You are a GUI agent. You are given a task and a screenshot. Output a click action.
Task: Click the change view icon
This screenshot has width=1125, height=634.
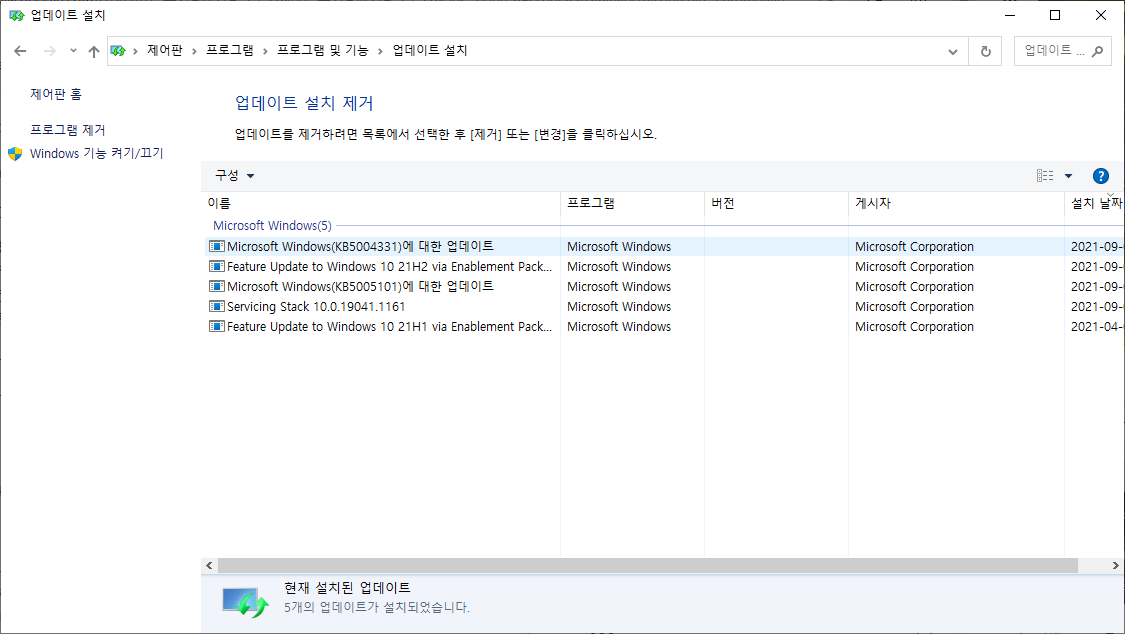click(1045, 176)
